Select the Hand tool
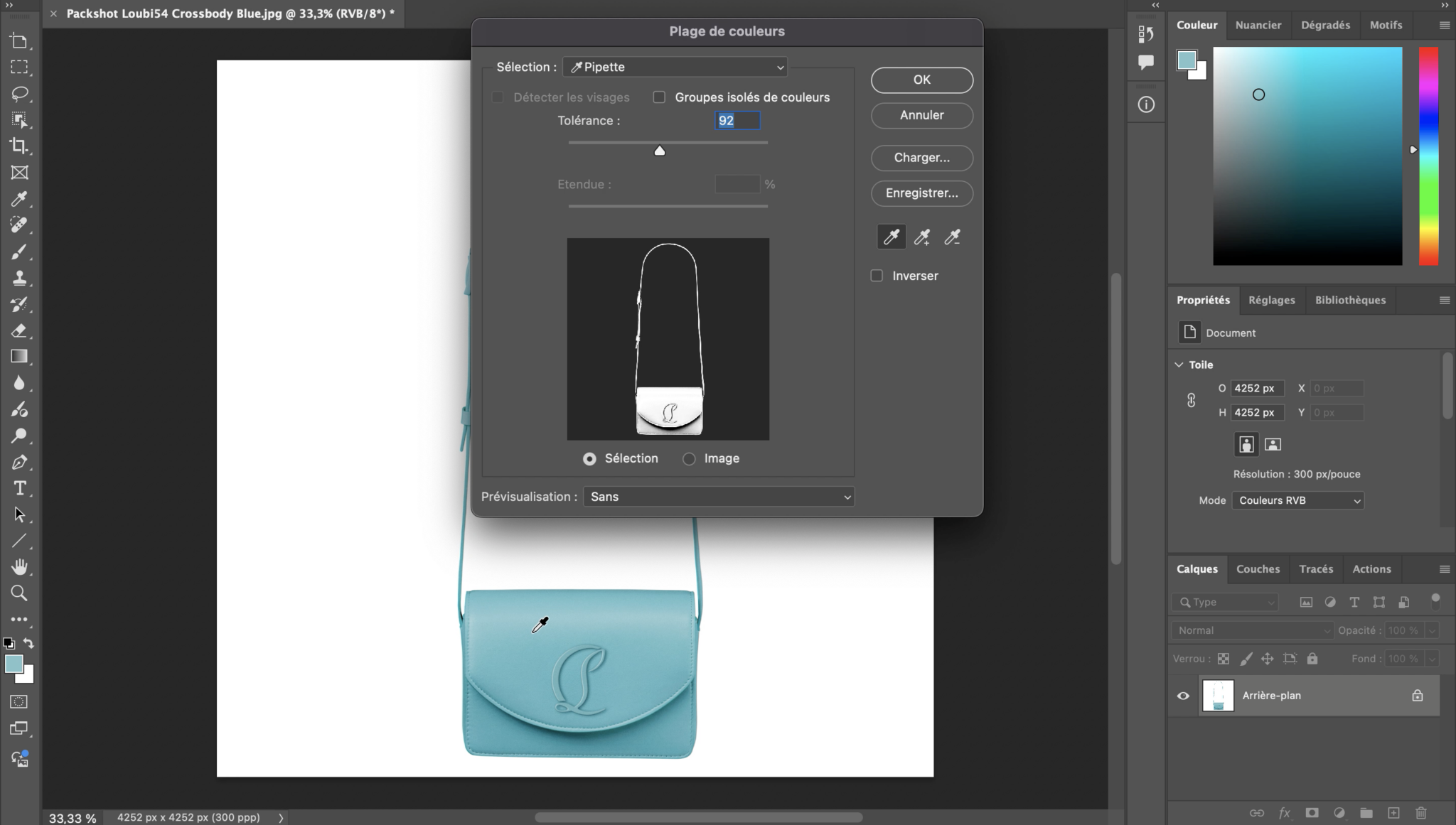 coord(19,567)
